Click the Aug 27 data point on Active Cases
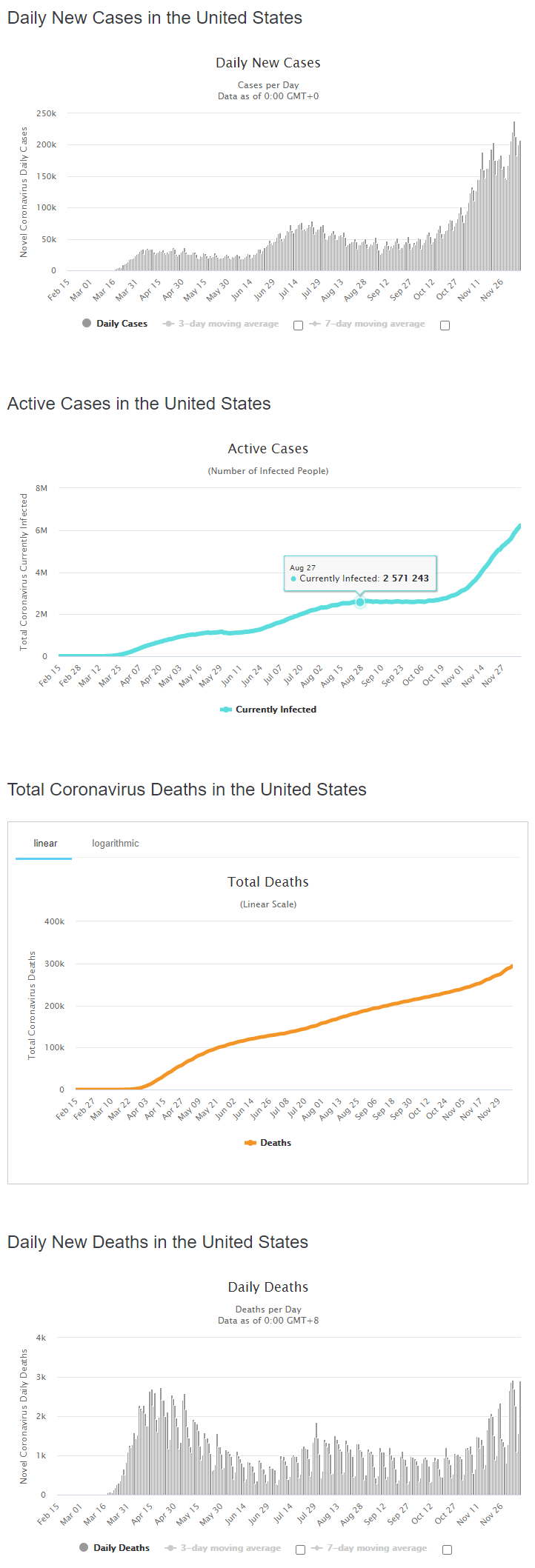The width and height of the screenshot is (535, 1568). (360, 602)
